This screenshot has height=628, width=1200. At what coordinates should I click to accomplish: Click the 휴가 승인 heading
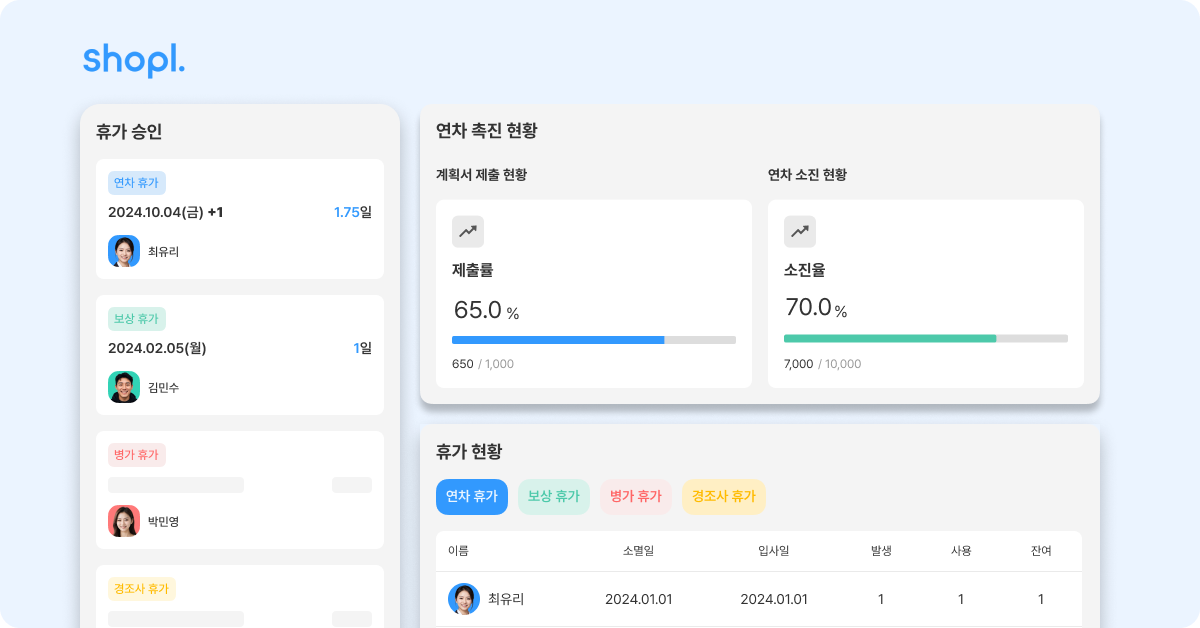(129, 131)
